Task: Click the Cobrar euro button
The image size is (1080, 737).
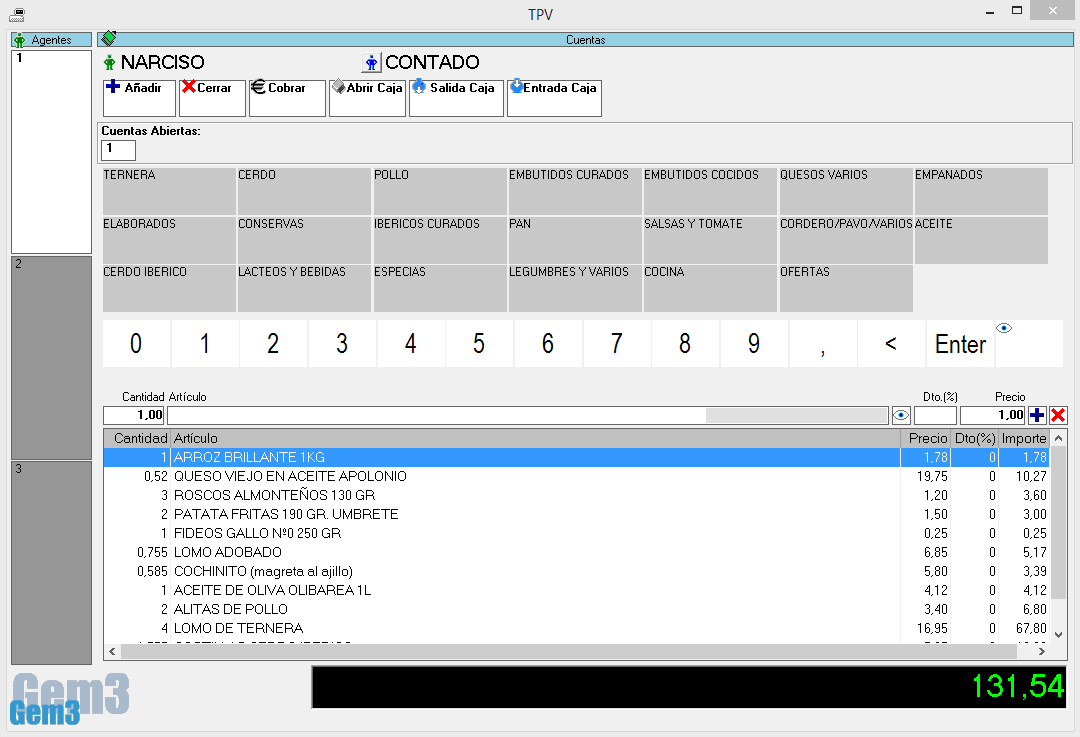Action: [x=286, y=98]
